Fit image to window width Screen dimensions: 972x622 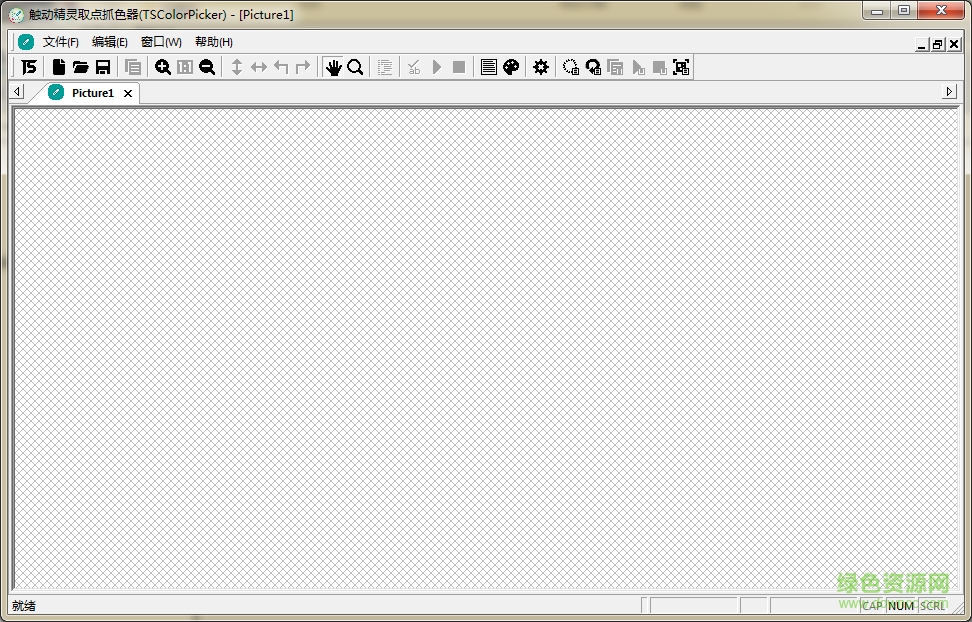(258, 66)
